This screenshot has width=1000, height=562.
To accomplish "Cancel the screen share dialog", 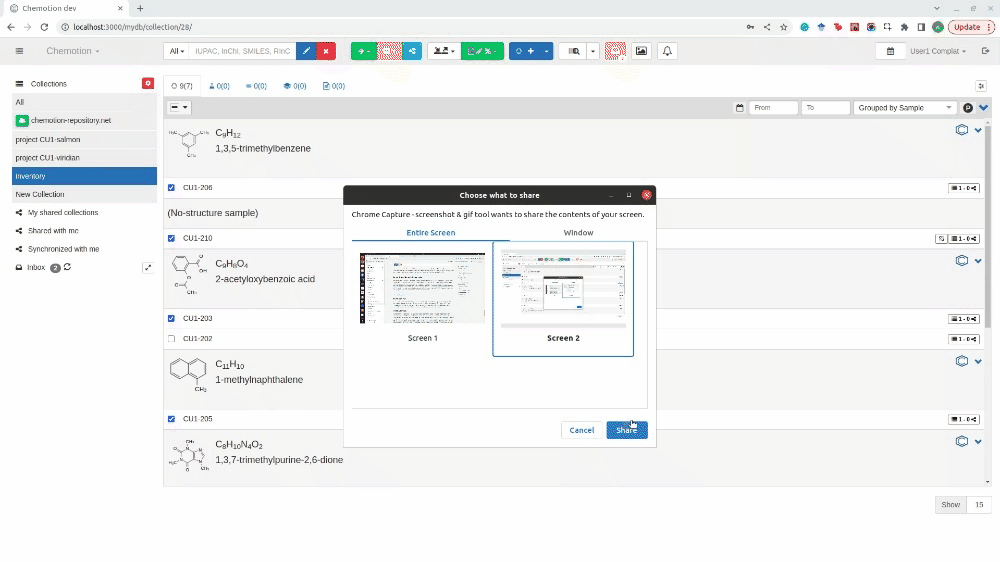I will (x=581, y=430).
